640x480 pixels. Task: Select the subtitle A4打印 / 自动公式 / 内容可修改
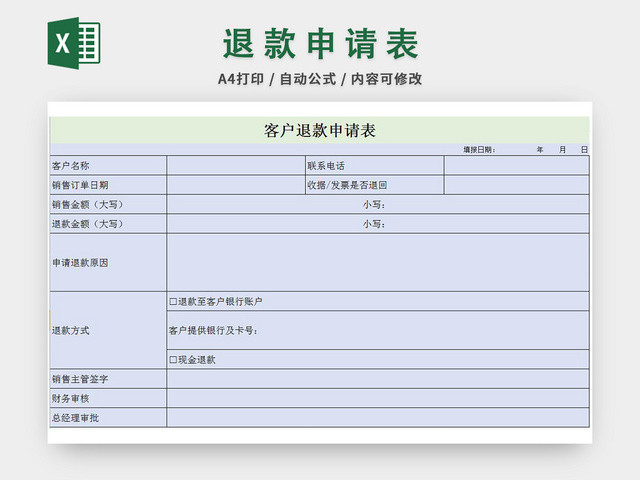point(320,79)
